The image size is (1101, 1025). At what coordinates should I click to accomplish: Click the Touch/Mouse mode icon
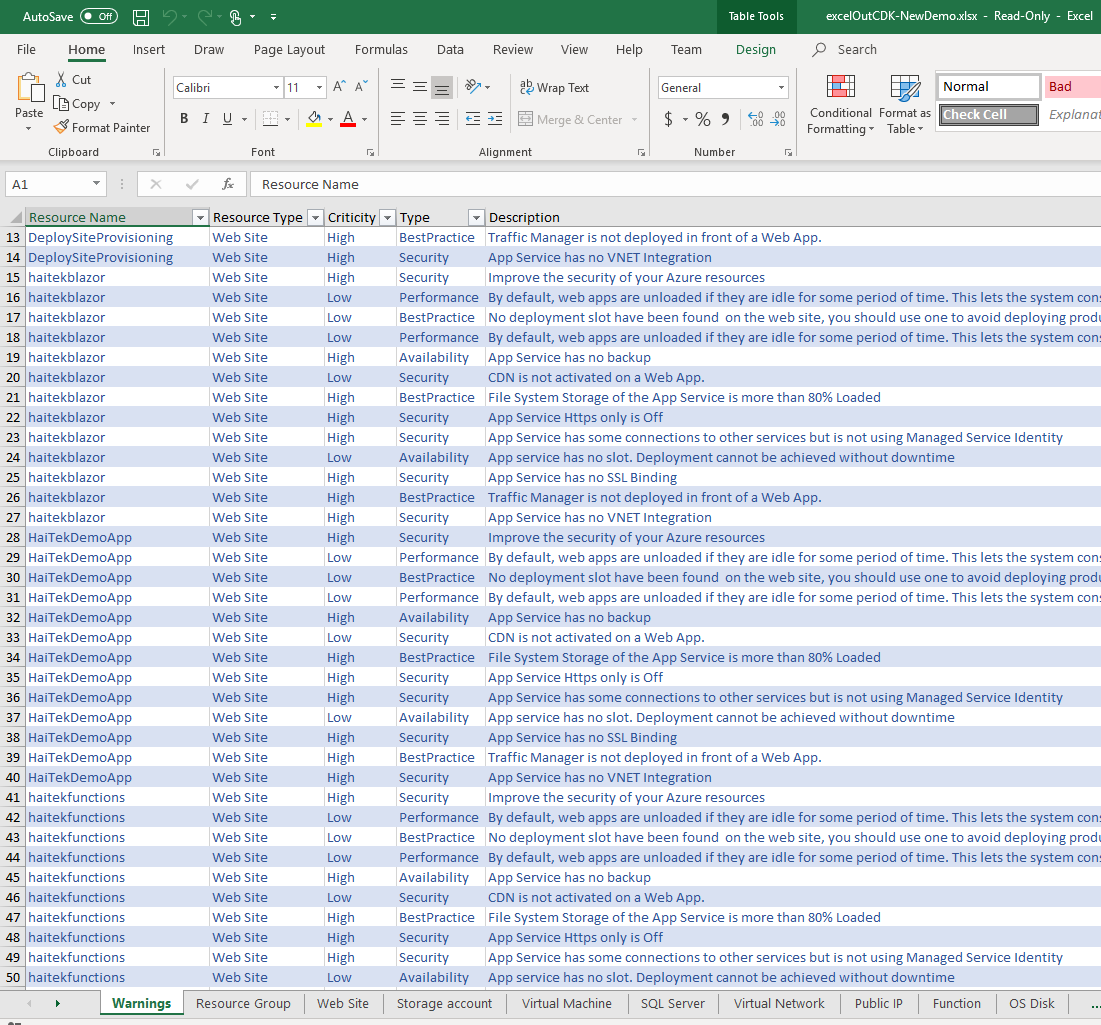(236, 18)
